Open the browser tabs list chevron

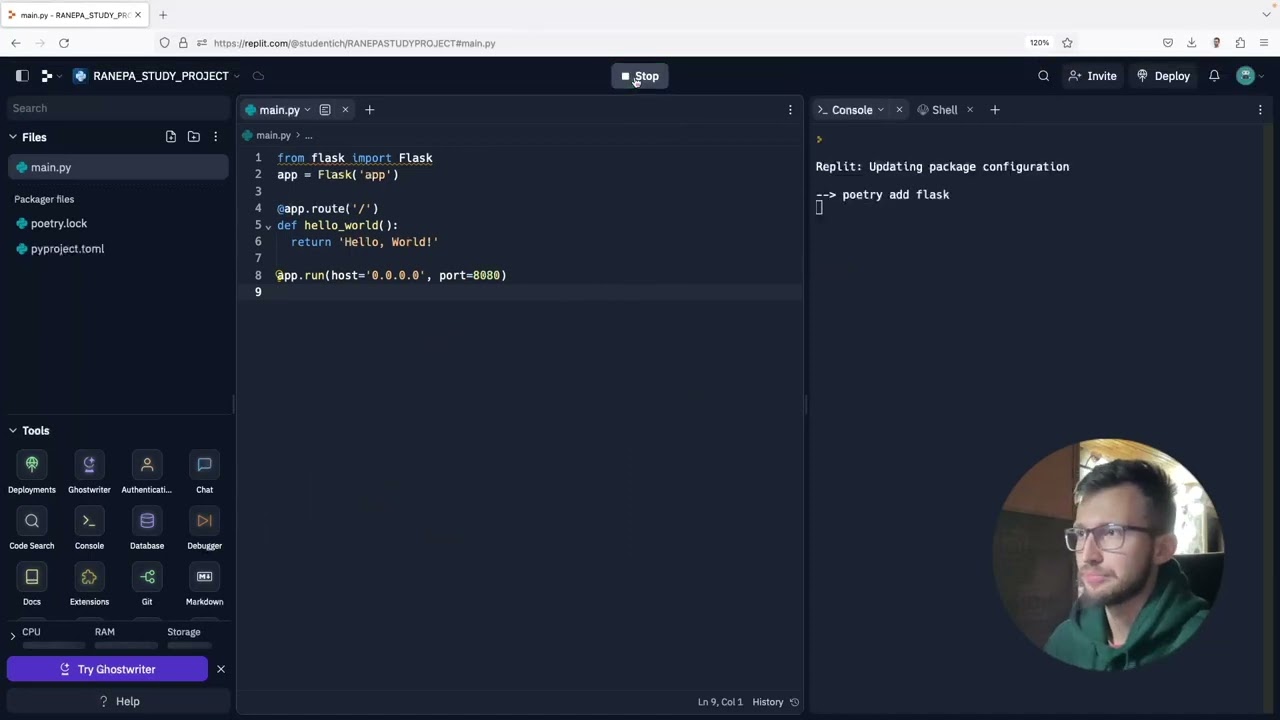(x=1266, y=15)
